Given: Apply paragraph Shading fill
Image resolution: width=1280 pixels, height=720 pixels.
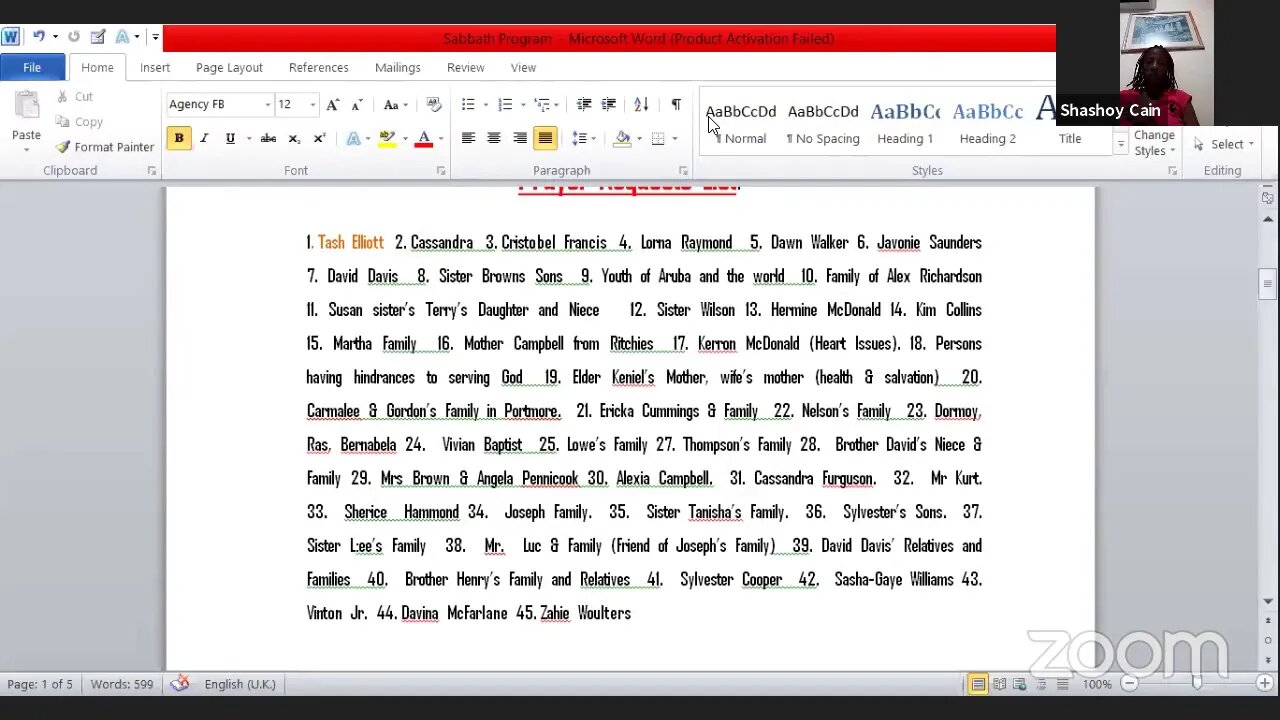Looking at the screenshot, I should pyautogui.click(x=622, y=138).
